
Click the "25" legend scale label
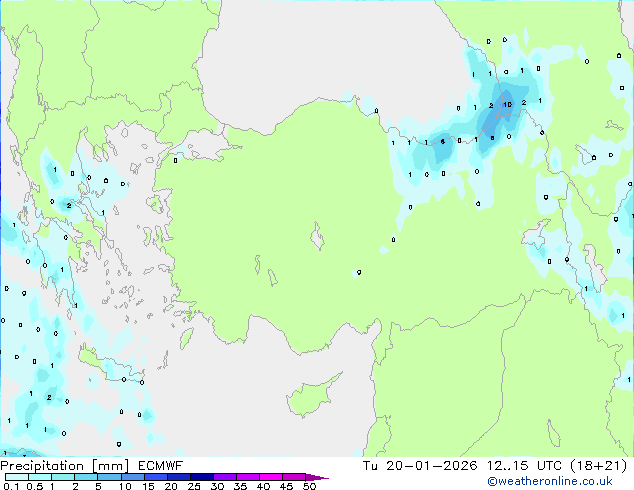(194, 486)
